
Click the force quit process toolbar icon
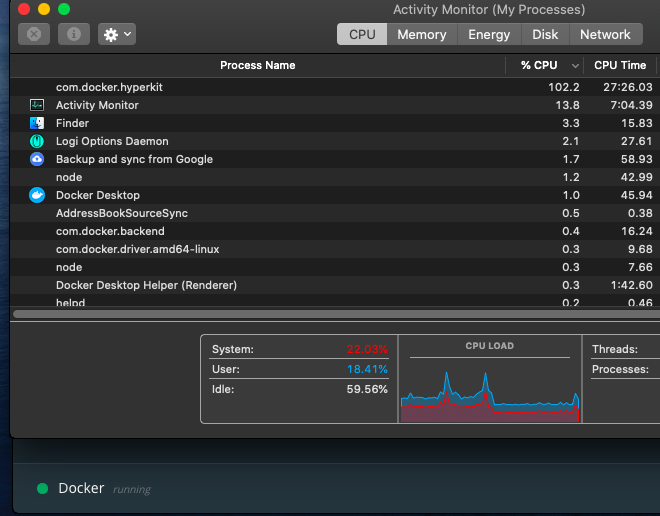(x=34, y=34)
